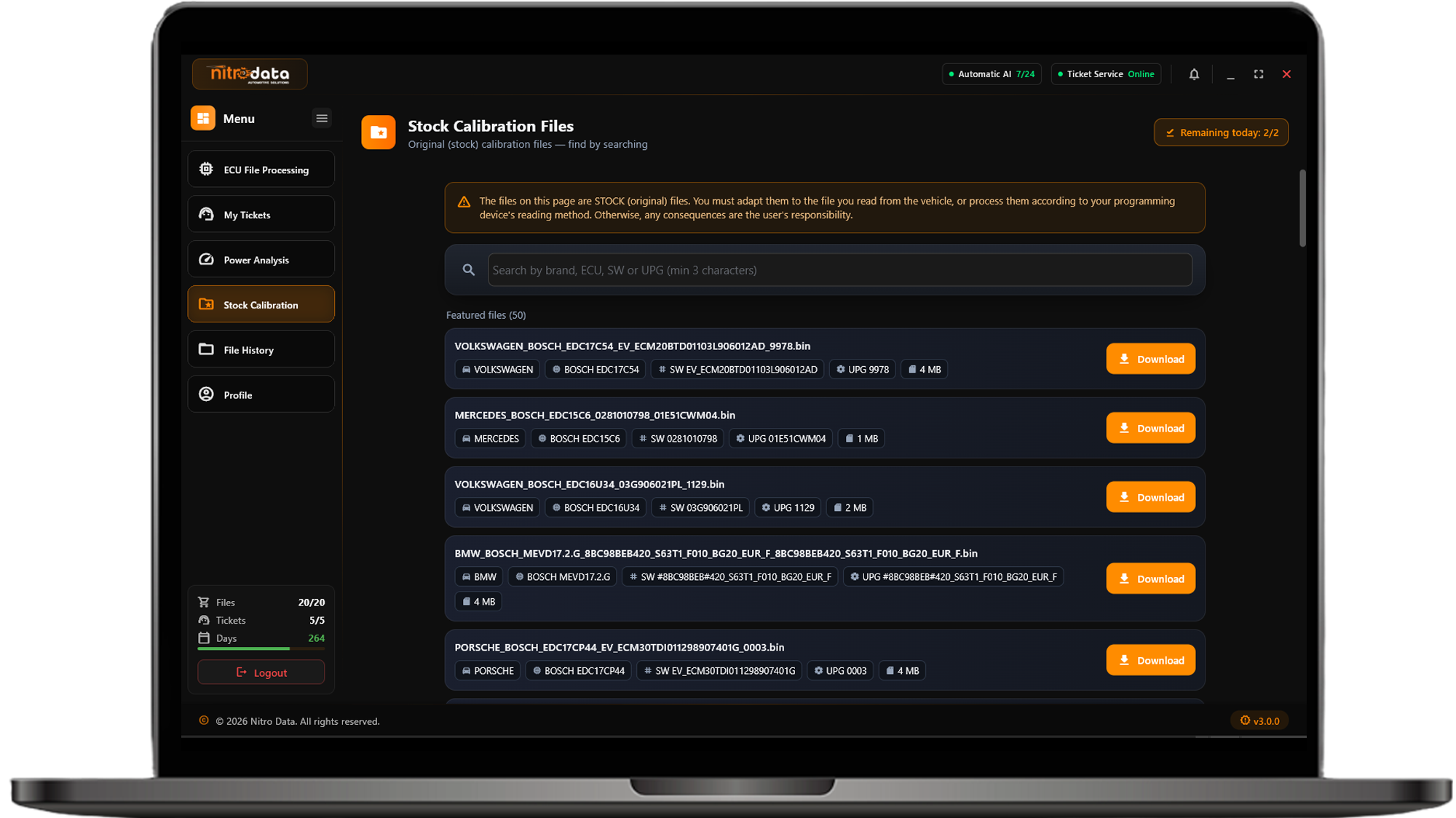
Task: Click the ECU chip icon in sidebar
Action: pyautogui.click(x=207, y=170)
